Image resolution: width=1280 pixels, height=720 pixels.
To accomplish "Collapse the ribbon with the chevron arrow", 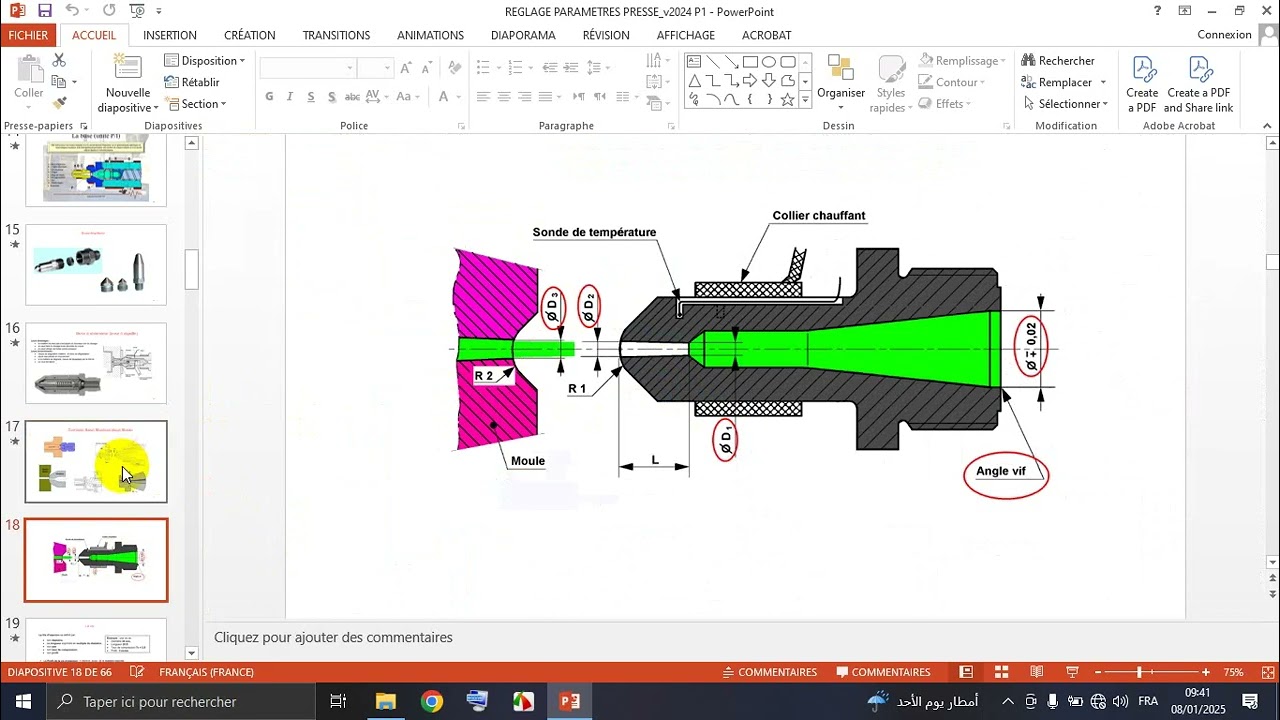I will pyautogui.click(x=1269, y=126).
